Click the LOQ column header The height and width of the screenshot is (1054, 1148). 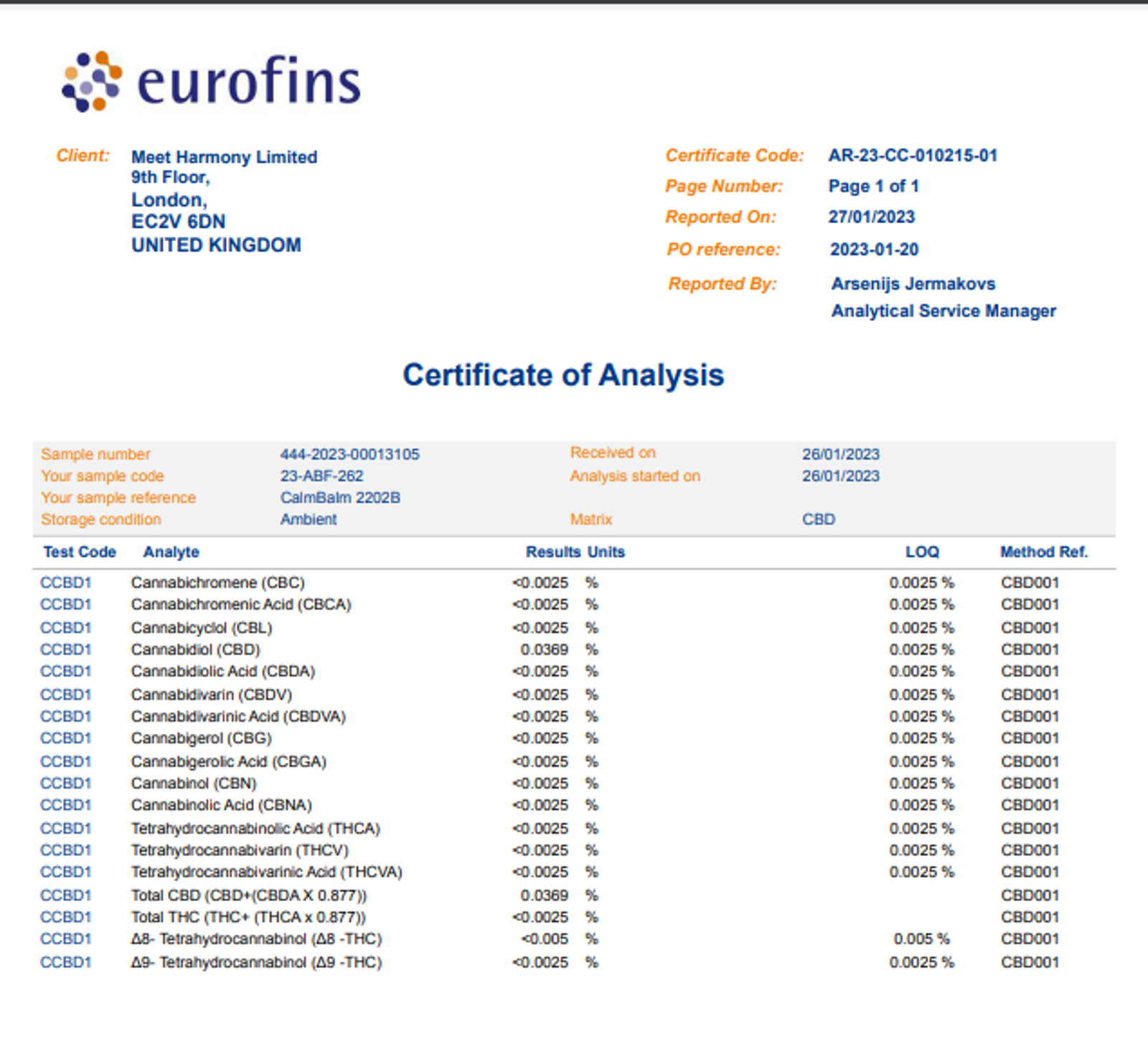(x=922, y=552)
